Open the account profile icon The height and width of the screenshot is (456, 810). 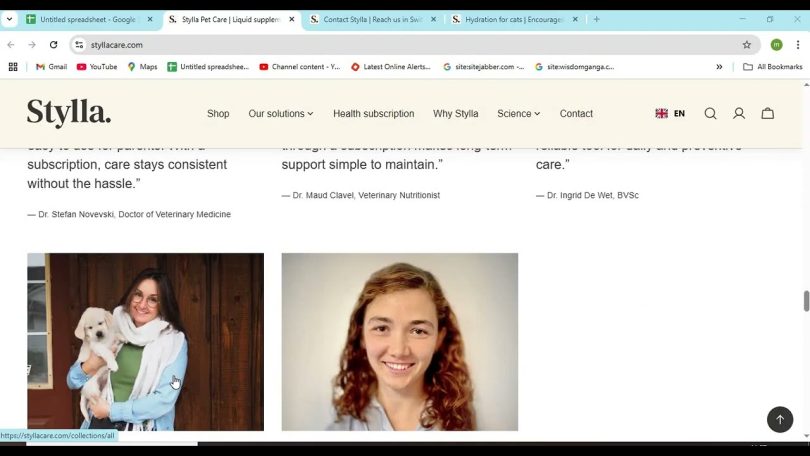(739, 114)
